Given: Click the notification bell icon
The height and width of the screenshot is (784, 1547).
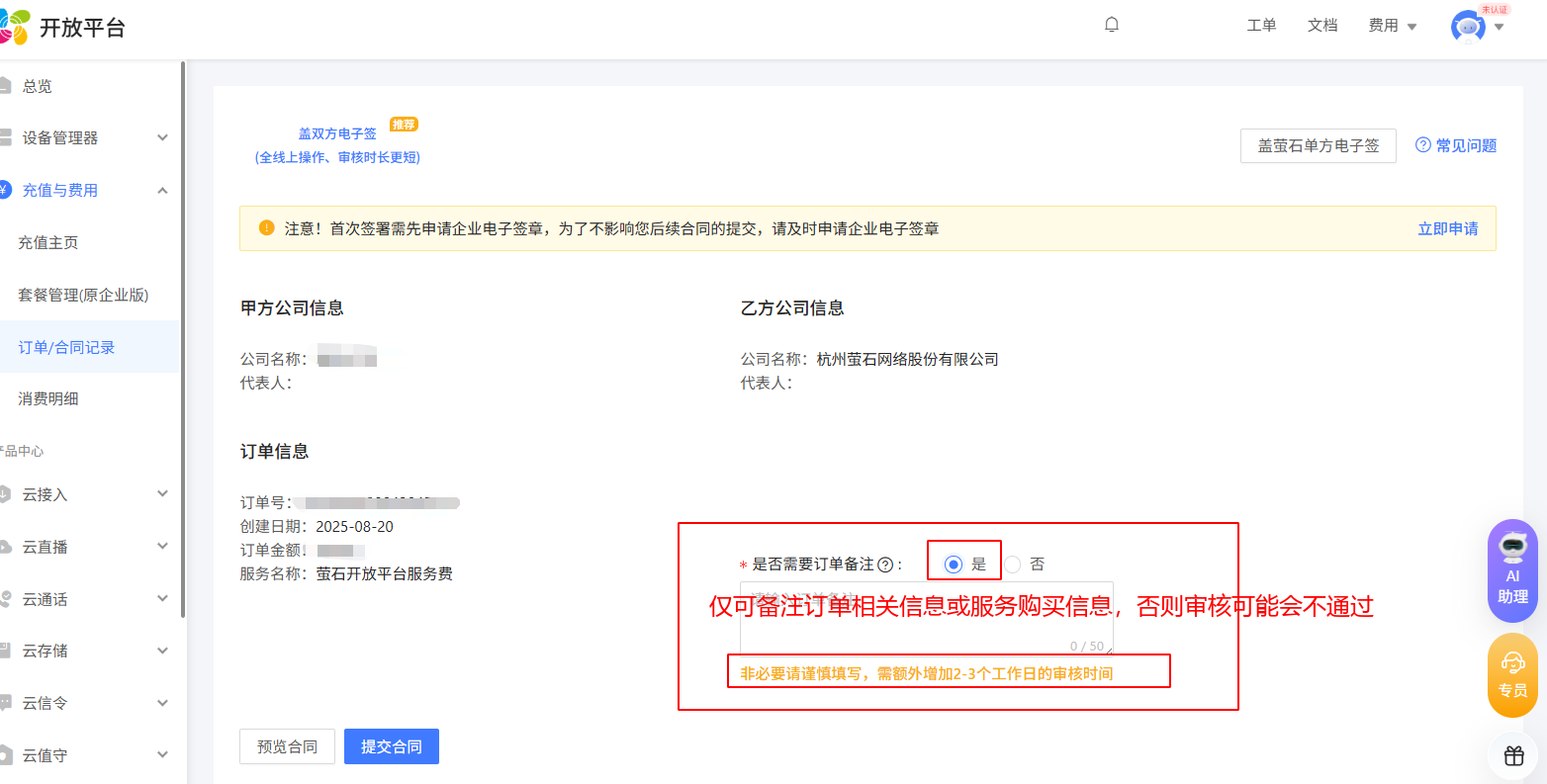Looking at the screenshot, I should [1112, 25].
